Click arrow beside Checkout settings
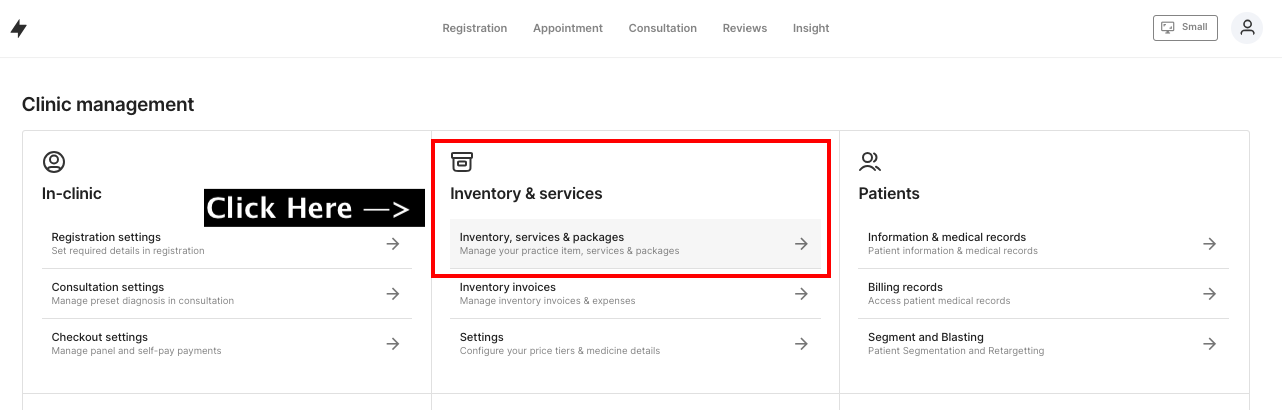The image size is (1282, 410). (393, 344)
